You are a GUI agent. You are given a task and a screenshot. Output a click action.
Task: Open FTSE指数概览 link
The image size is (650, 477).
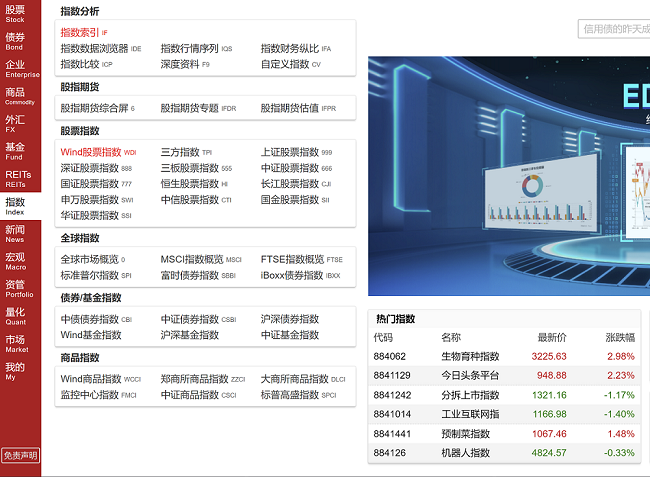pyautogui.click(x=301, y=259)
